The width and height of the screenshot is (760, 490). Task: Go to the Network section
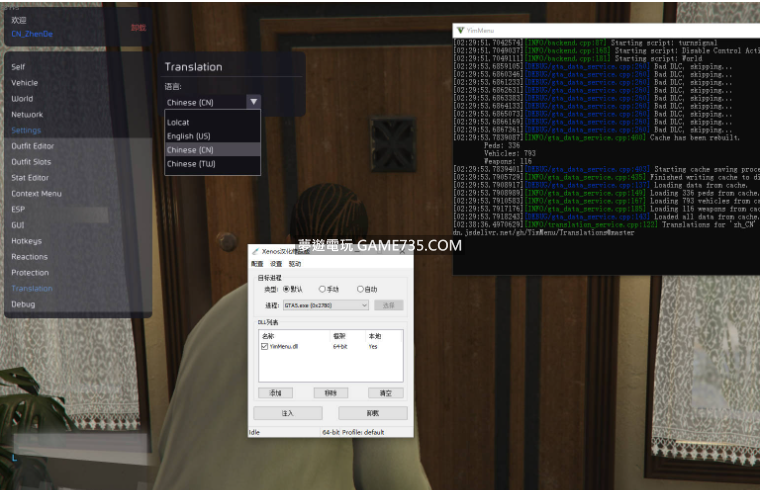27,115
